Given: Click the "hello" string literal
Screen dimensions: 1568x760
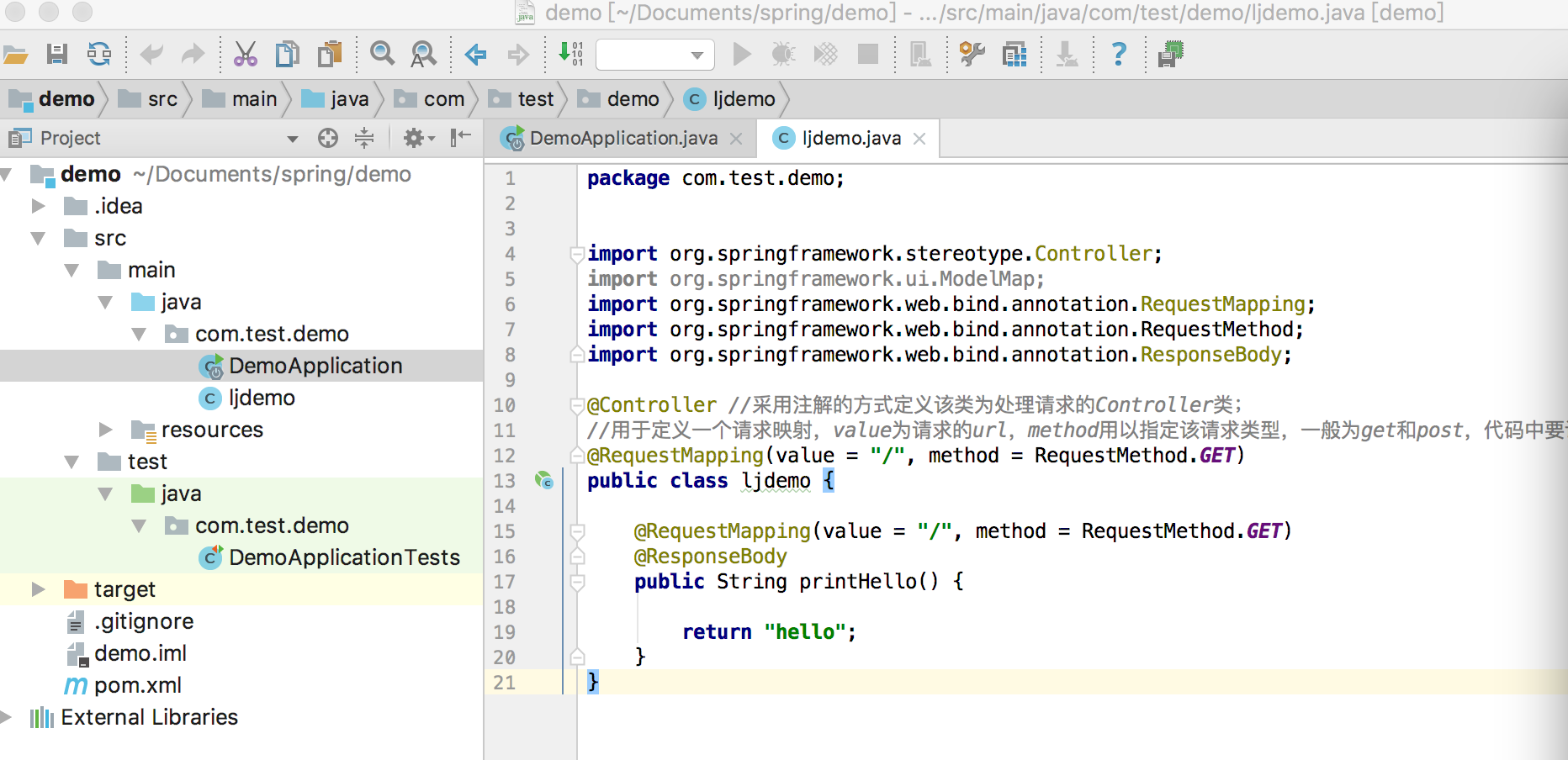Looking at the screenshot, I should (805, 631).
